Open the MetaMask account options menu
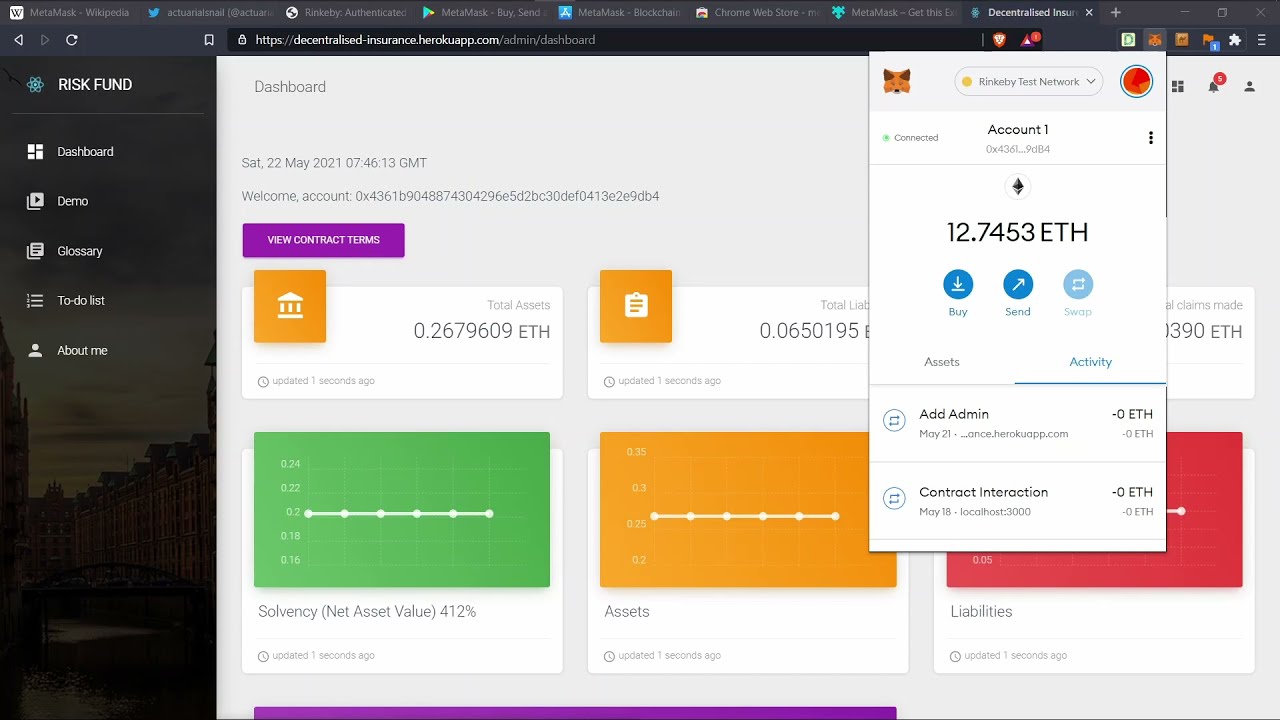The image size is (1280, 720). point(1150,138)
